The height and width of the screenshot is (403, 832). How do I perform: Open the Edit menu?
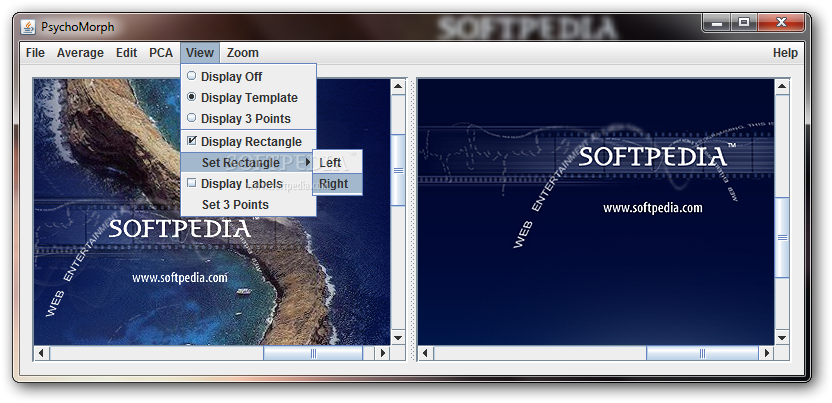click(126, 53)
